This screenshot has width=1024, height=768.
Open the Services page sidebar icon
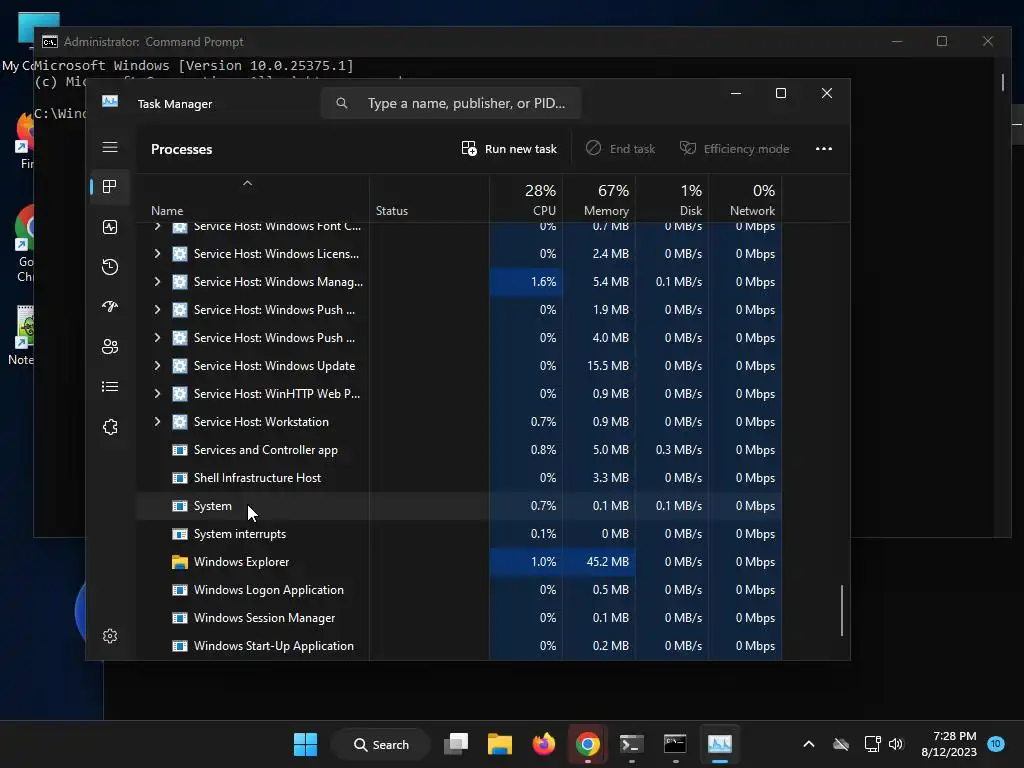(110, 426)
